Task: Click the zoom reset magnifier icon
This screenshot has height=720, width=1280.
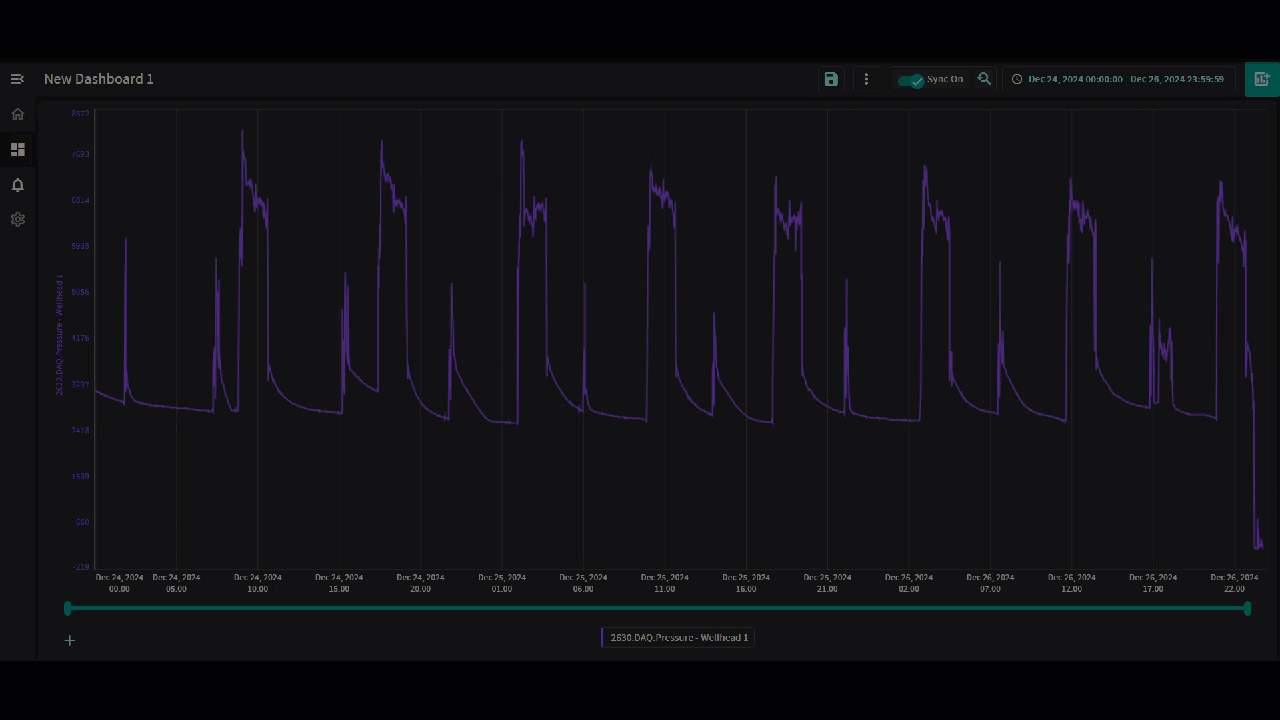Action: click(984, 79)
